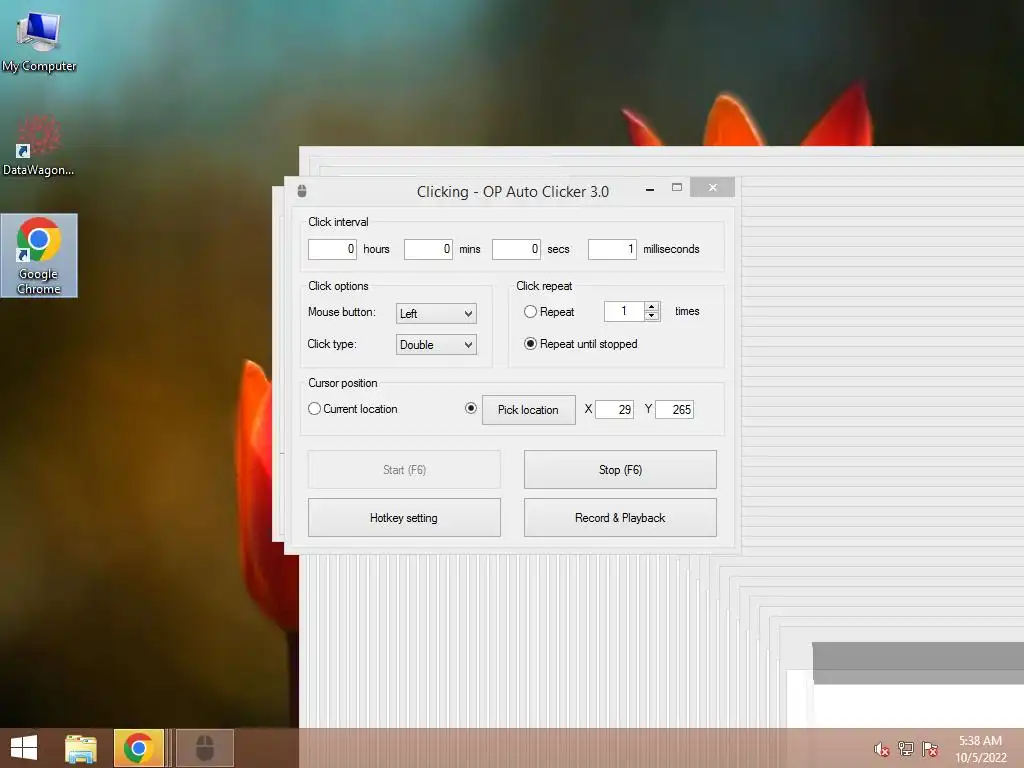Screen dimensions: 1024x768
Task: Increase repeat times with up arrow
Action: pos(652,306)
